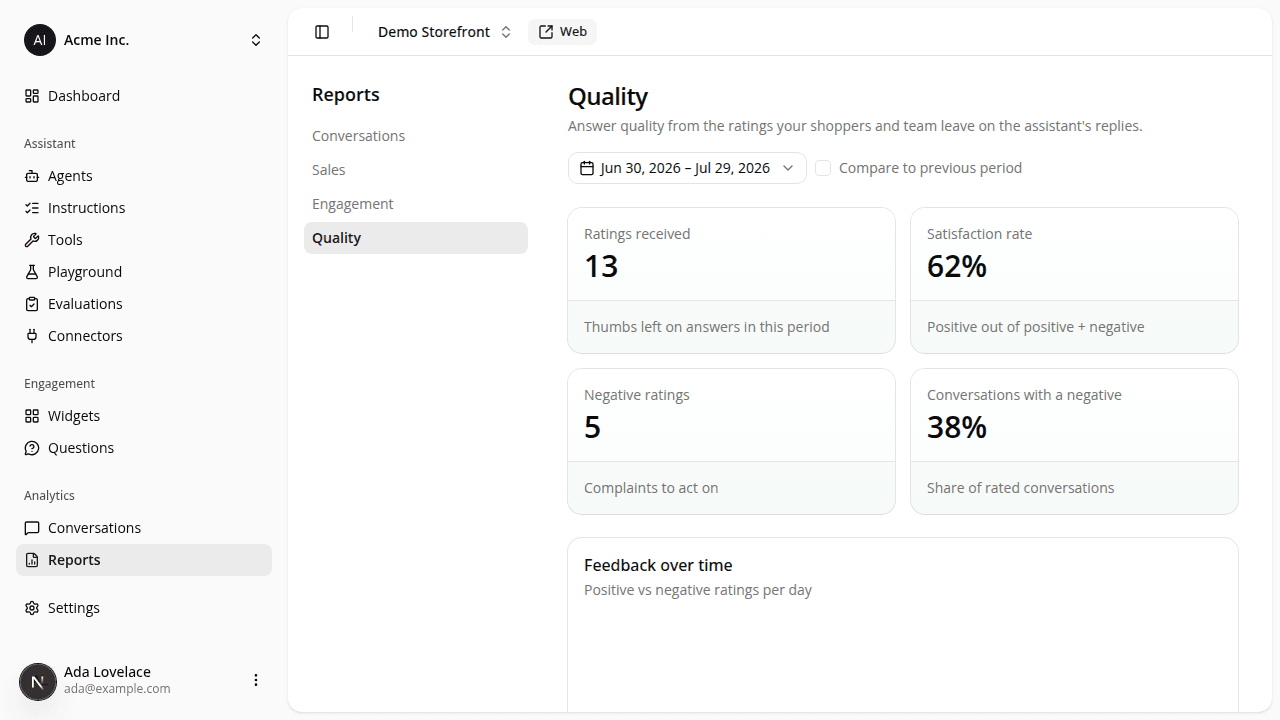Click the Questions help-bubble icon
The image size is (1280, 720).
32,448
